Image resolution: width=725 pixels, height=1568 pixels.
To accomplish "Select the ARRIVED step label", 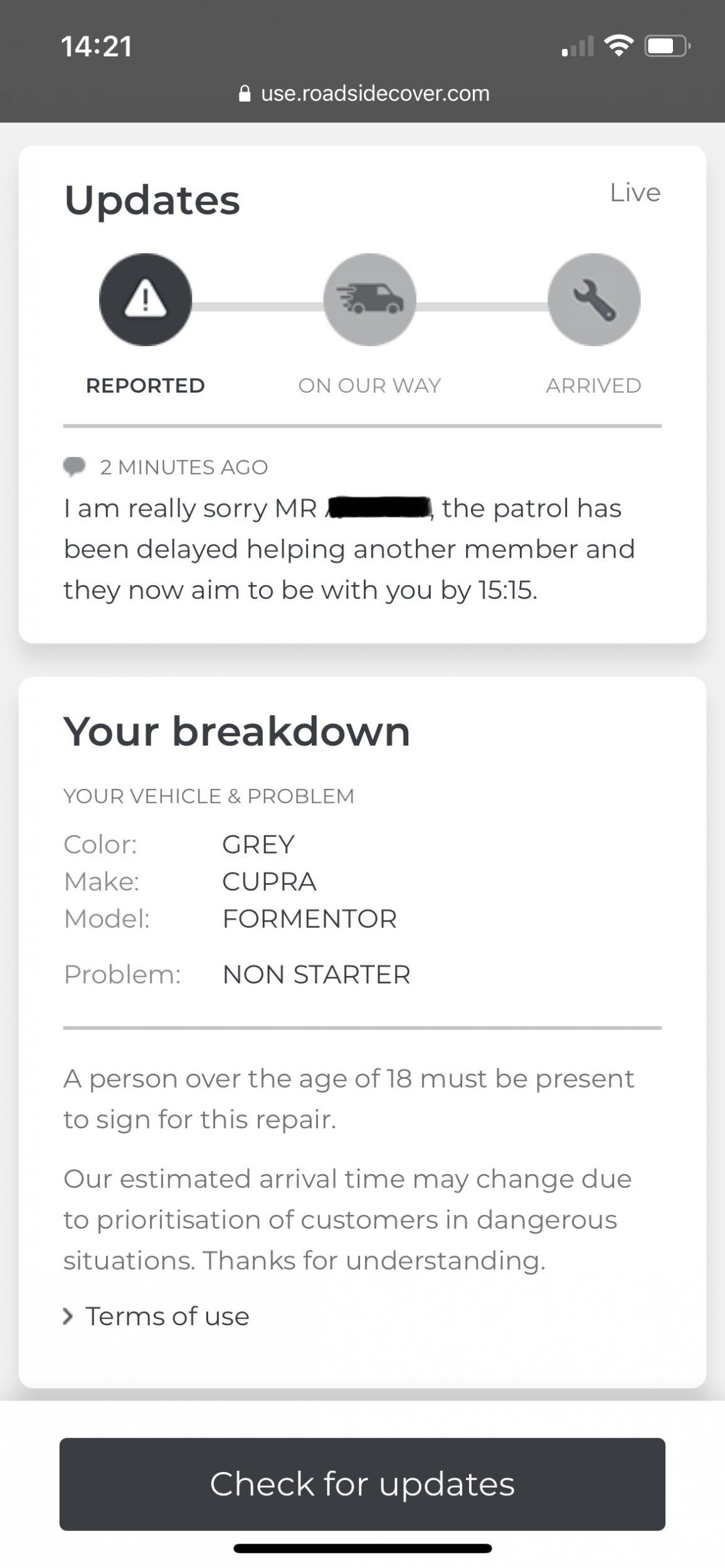I will point(594,385).
